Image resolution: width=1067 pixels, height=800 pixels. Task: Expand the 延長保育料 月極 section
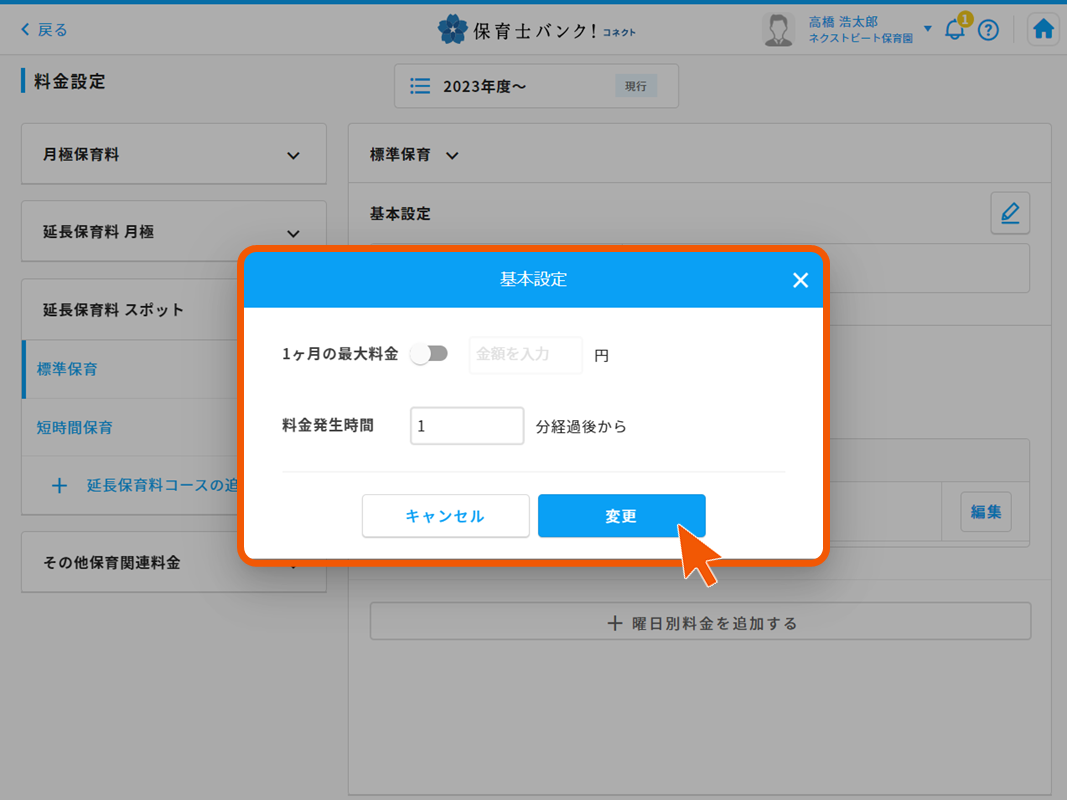click(173, 231)
